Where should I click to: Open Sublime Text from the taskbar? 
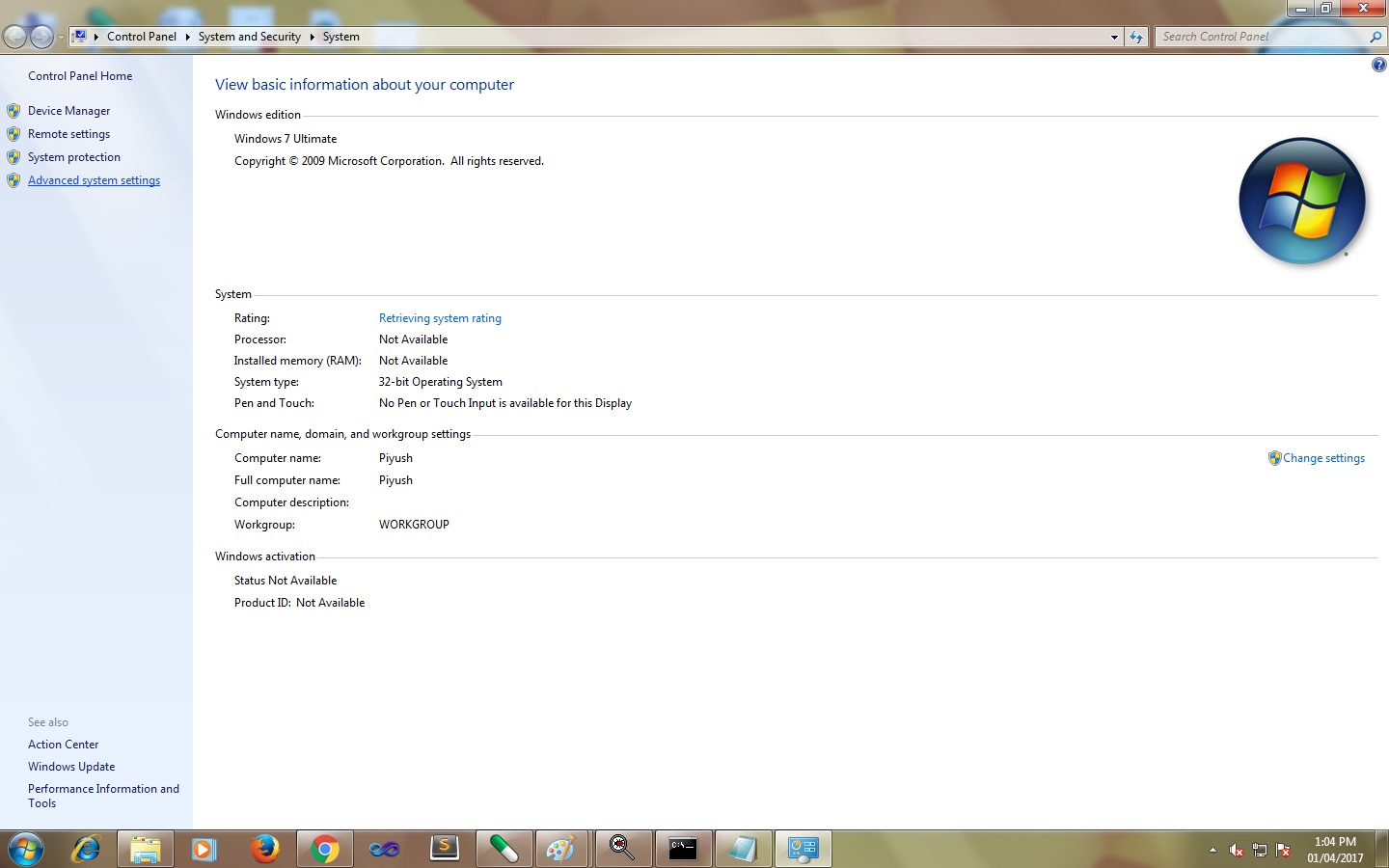[444, 850]
